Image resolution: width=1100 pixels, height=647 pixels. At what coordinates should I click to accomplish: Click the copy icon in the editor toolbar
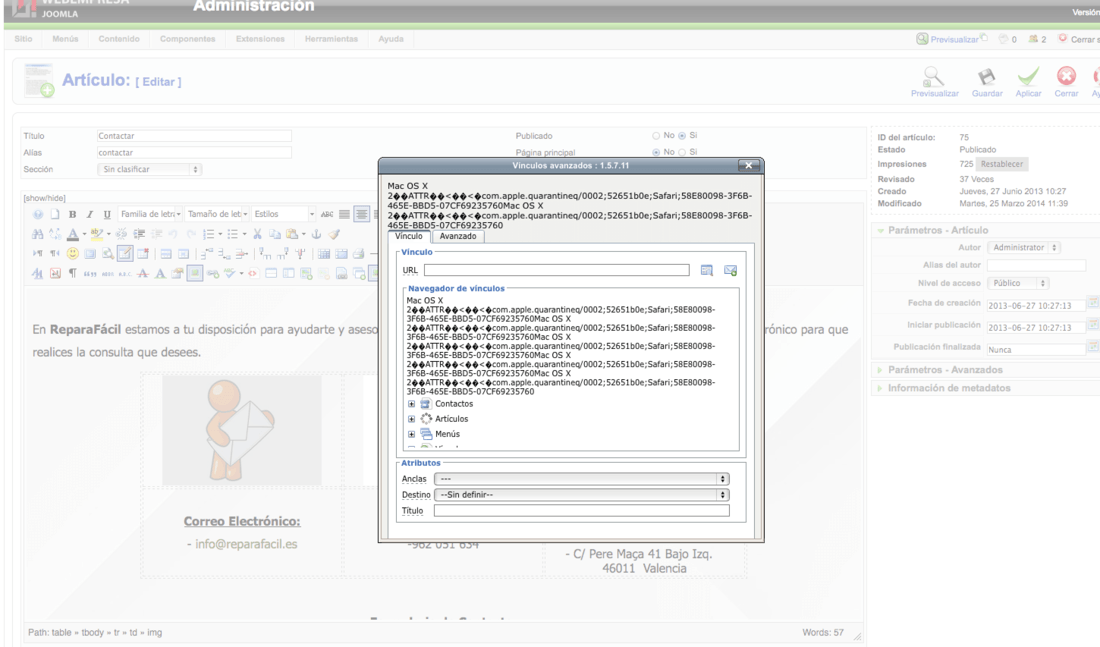[275, 234]
